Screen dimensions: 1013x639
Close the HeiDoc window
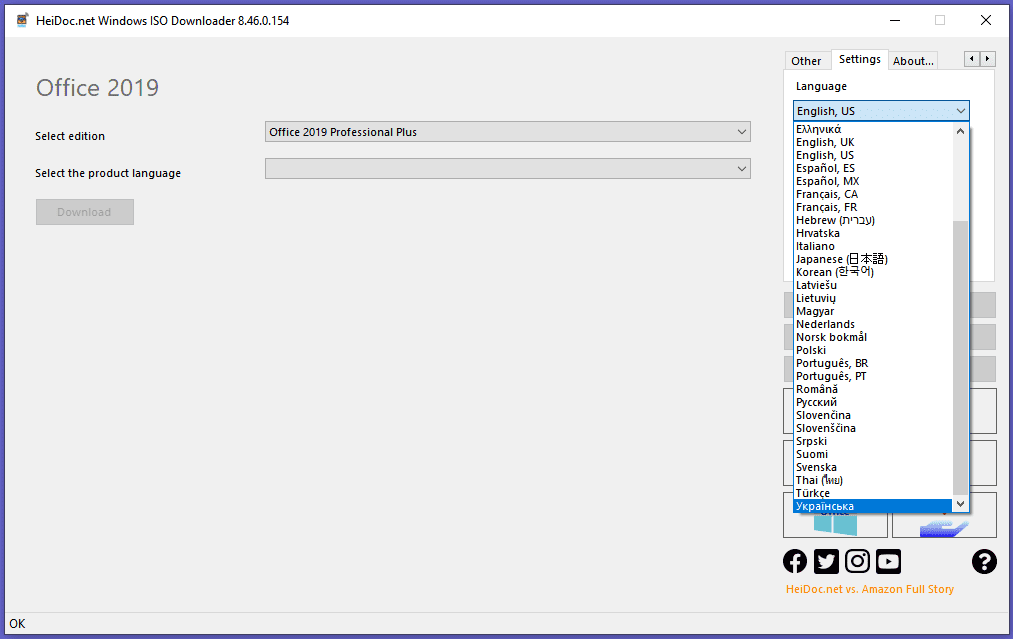986,20
